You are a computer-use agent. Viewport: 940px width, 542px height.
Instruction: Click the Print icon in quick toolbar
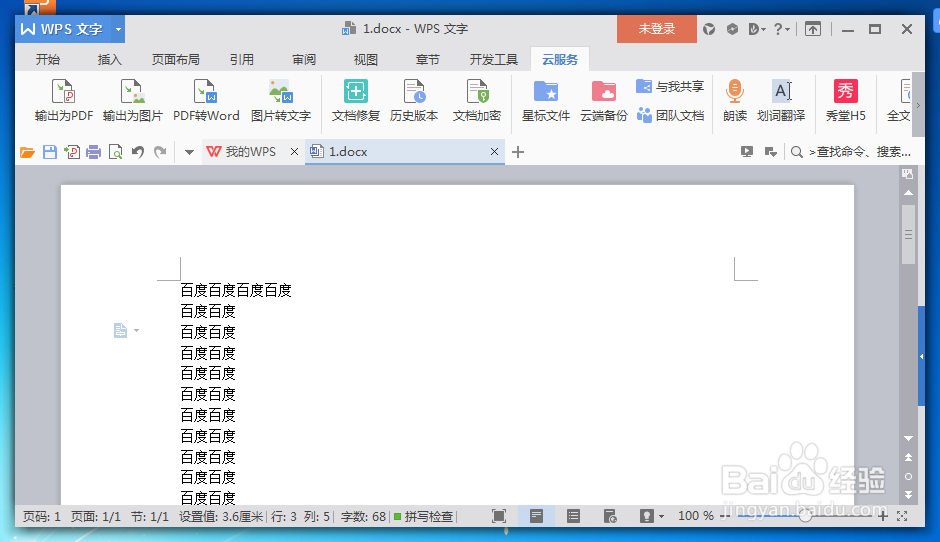[94, 152]
